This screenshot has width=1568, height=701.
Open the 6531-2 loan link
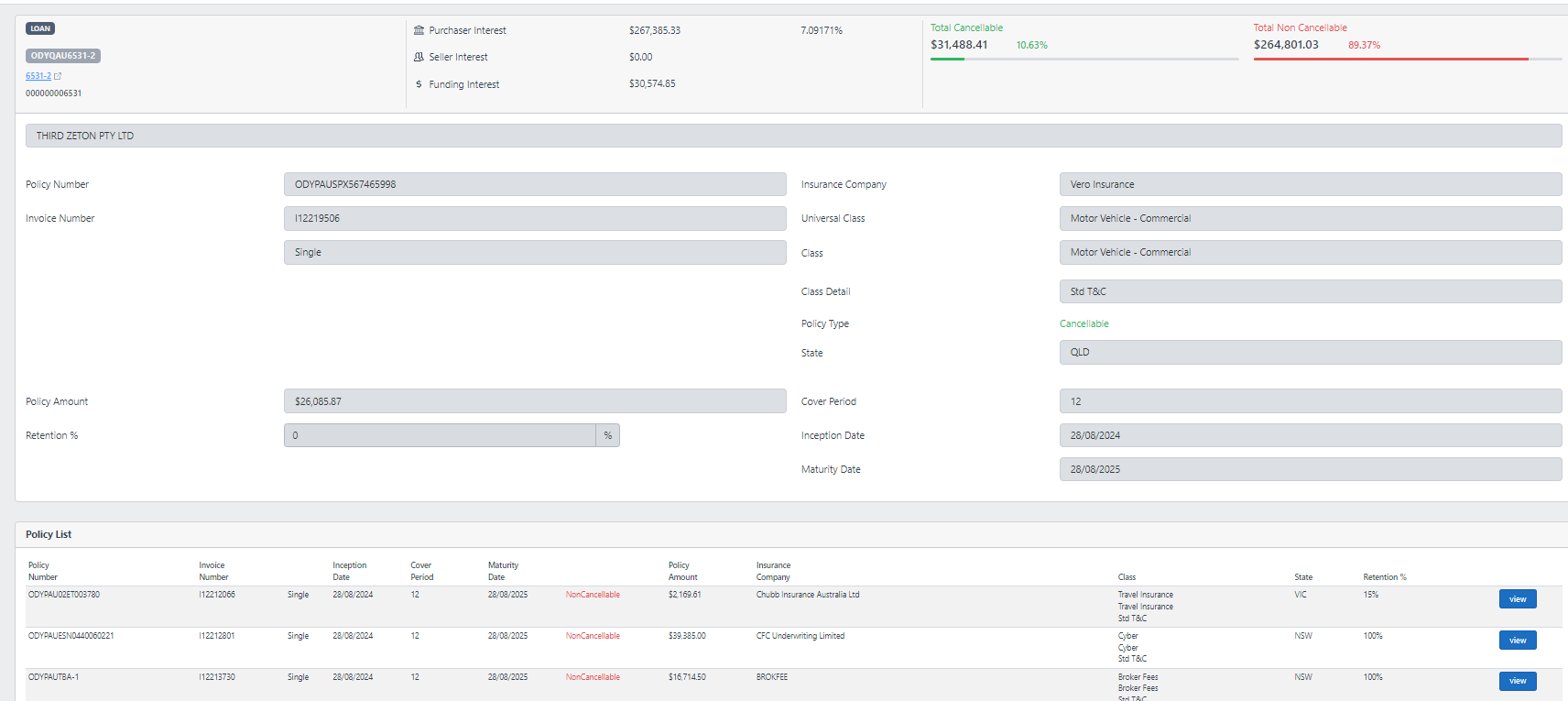coord(38,76)
